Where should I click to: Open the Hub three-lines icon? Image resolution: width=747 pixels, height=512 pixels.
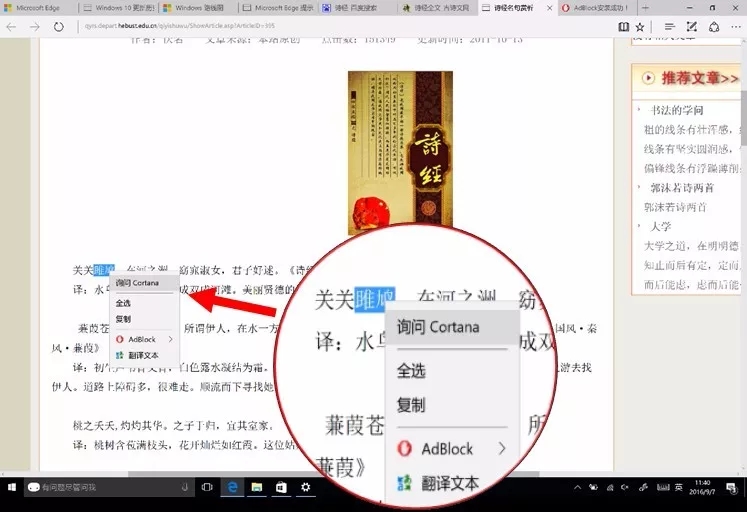(669, 27)
